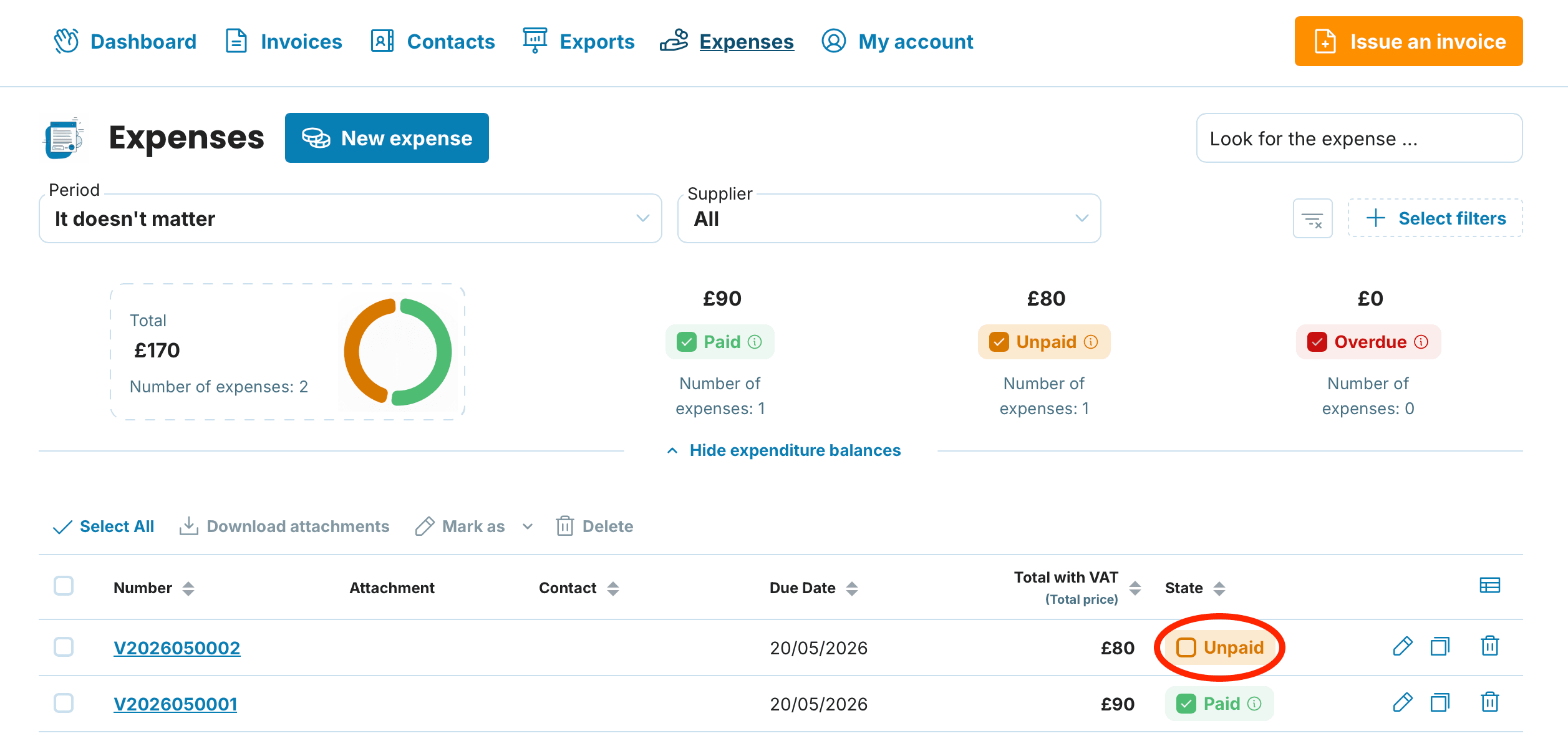1568x751 pixels.
Task: Open Invoices navigation item
Action: point(283,41)
